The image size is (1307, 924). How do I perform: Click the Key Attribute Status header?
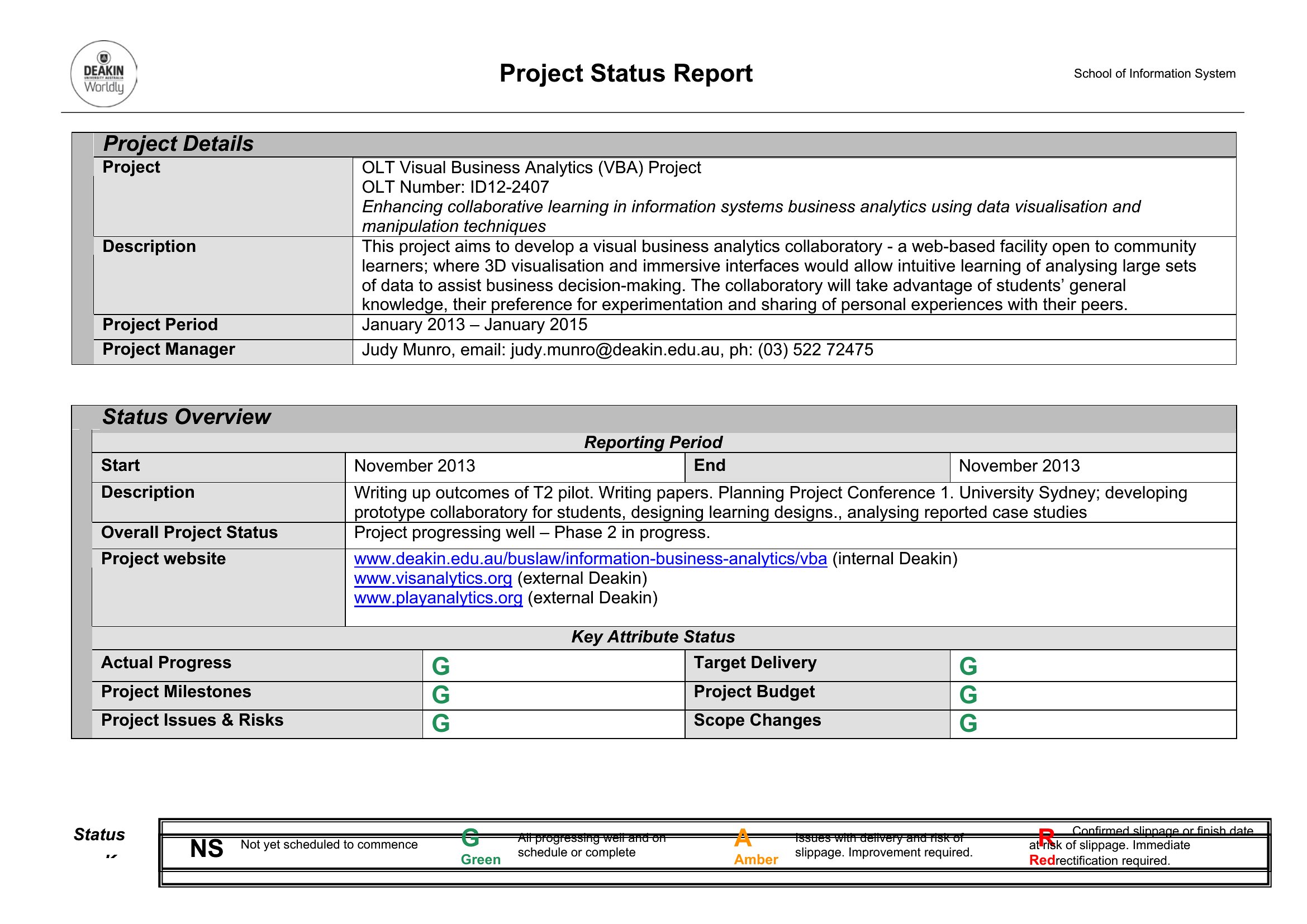click(653, 637)
